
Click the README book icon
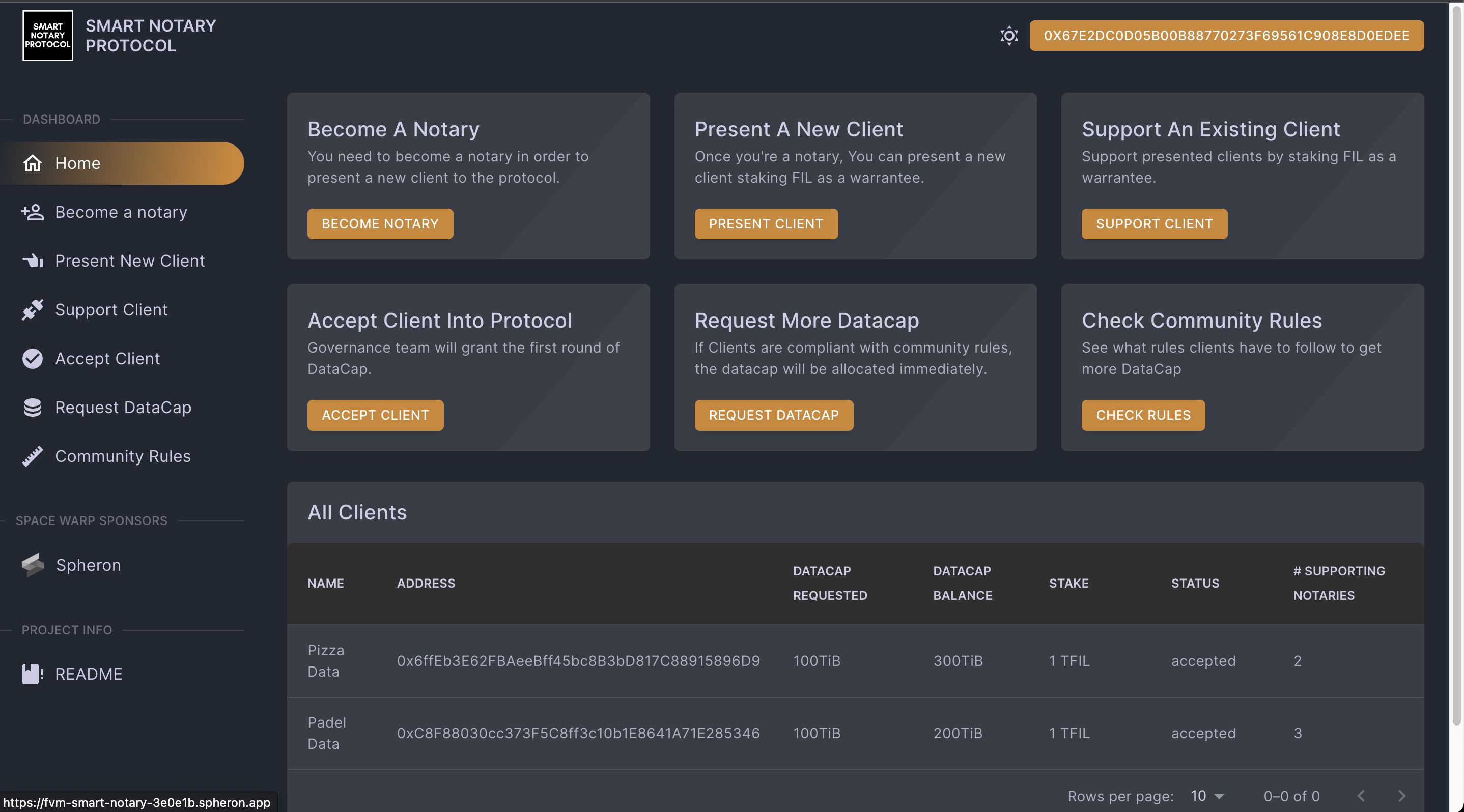click(33, 674)
